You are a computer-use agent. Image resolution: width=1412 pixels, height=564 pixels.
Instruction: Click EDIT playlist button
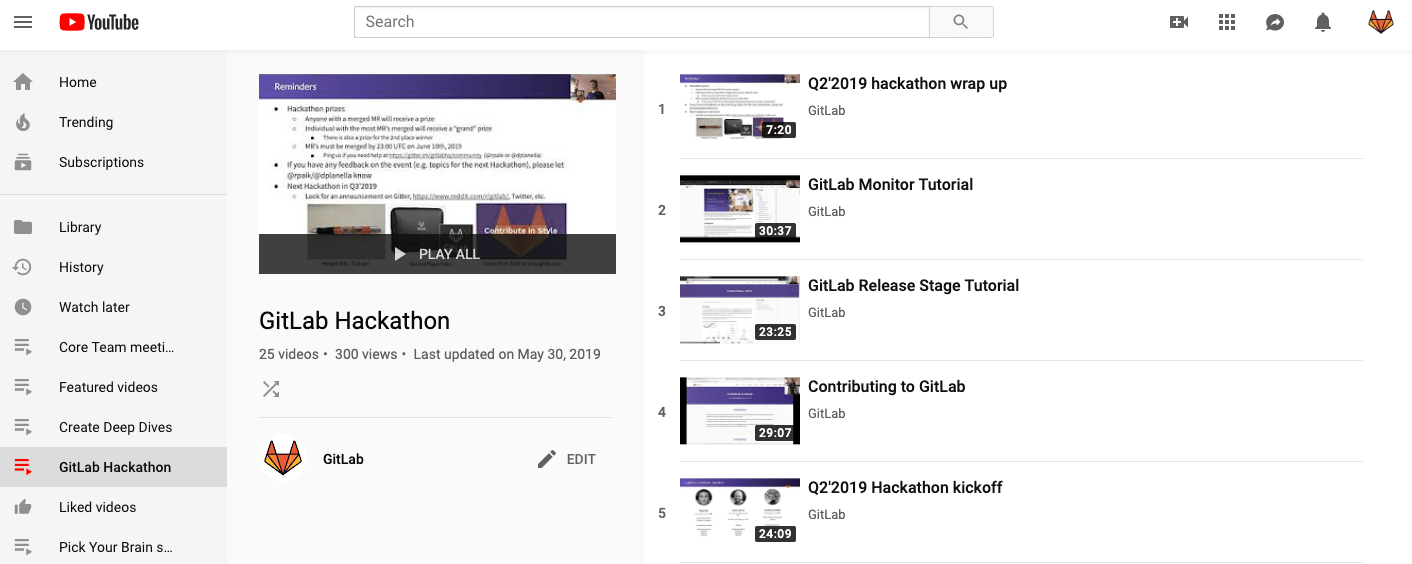tap(567, 459)
